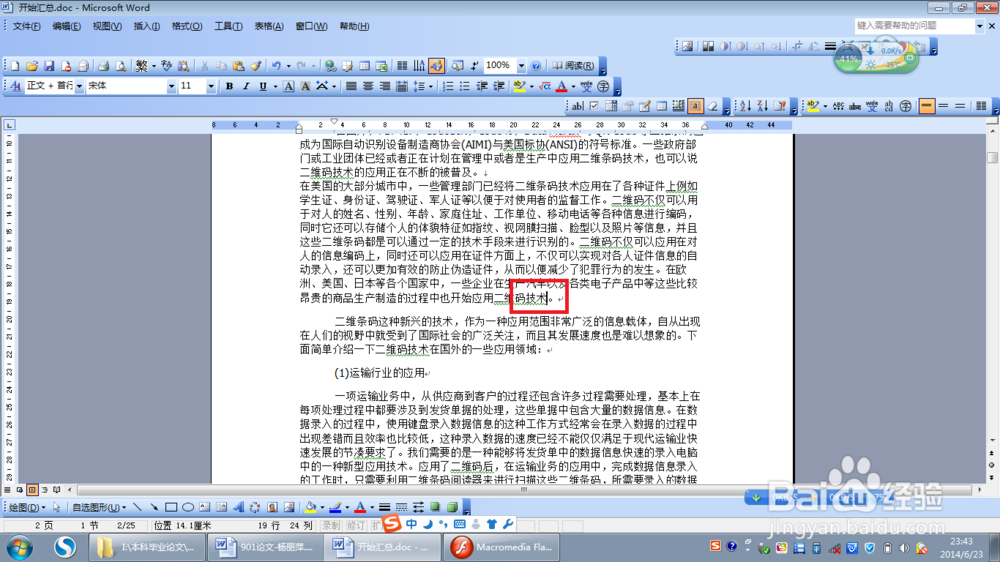Toggle character shading A button
This screenshot has width=1000, height=562.
point(305,86)
